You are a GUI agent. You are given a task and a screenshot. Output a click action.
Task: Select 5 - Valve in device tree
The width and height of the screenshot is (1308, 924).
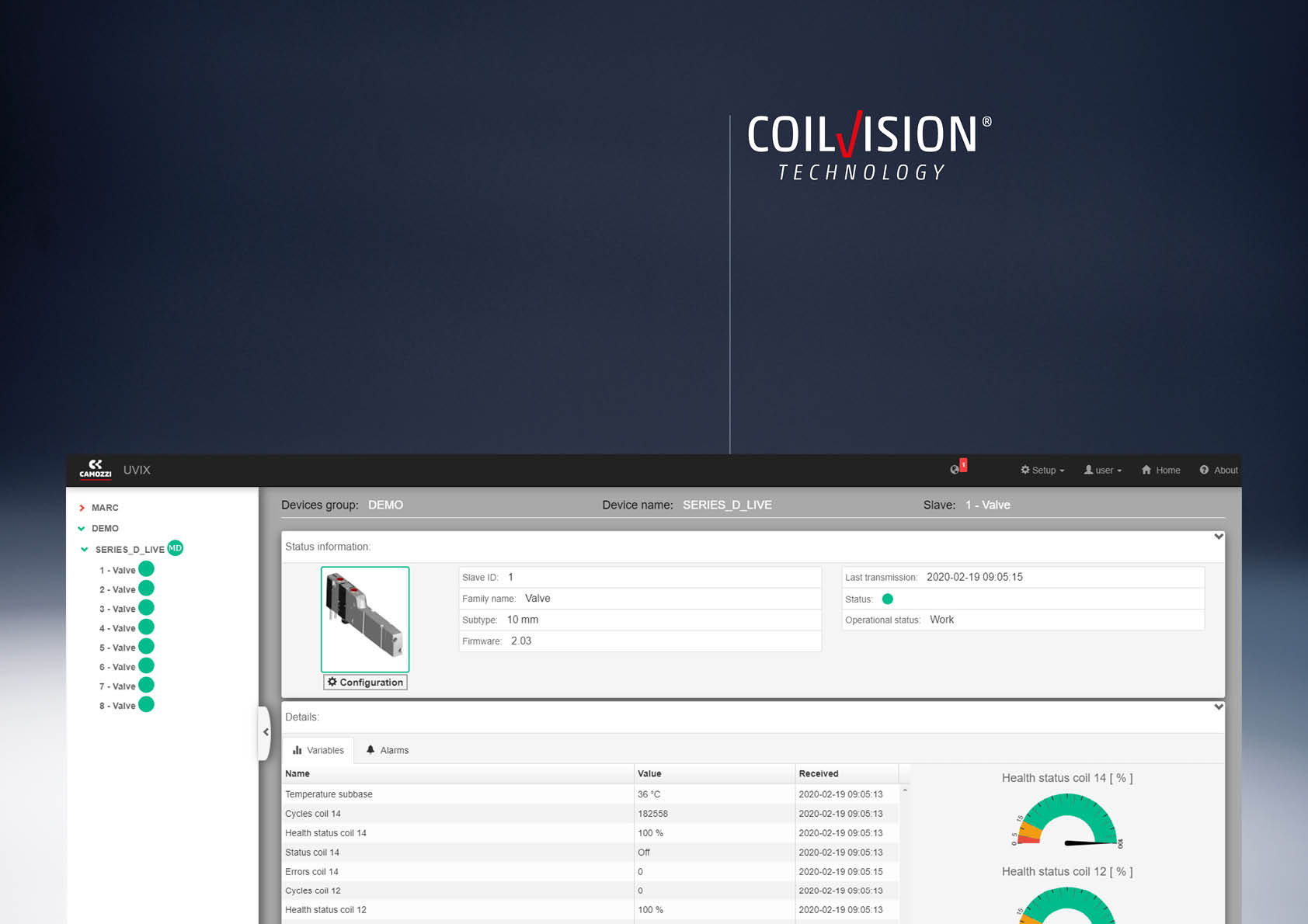point(117,648)
